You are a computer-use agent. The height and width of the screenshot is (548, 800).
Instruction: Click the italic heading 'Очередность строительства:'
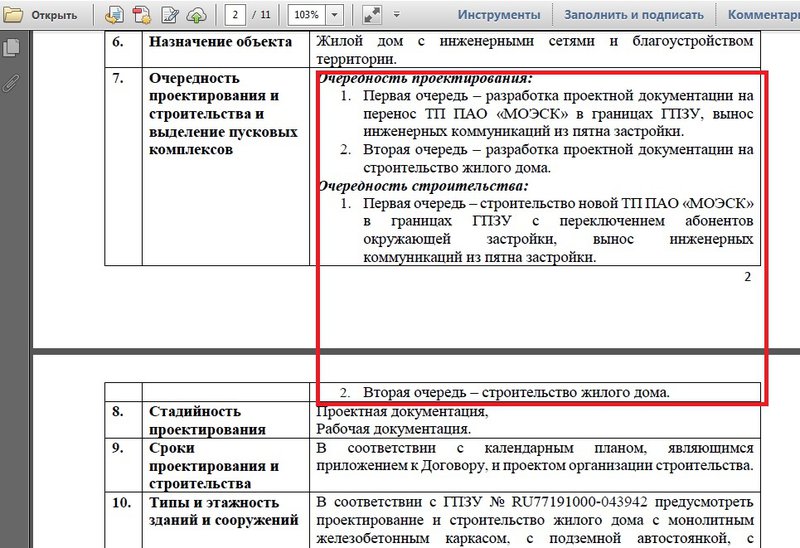pos(423,186)
